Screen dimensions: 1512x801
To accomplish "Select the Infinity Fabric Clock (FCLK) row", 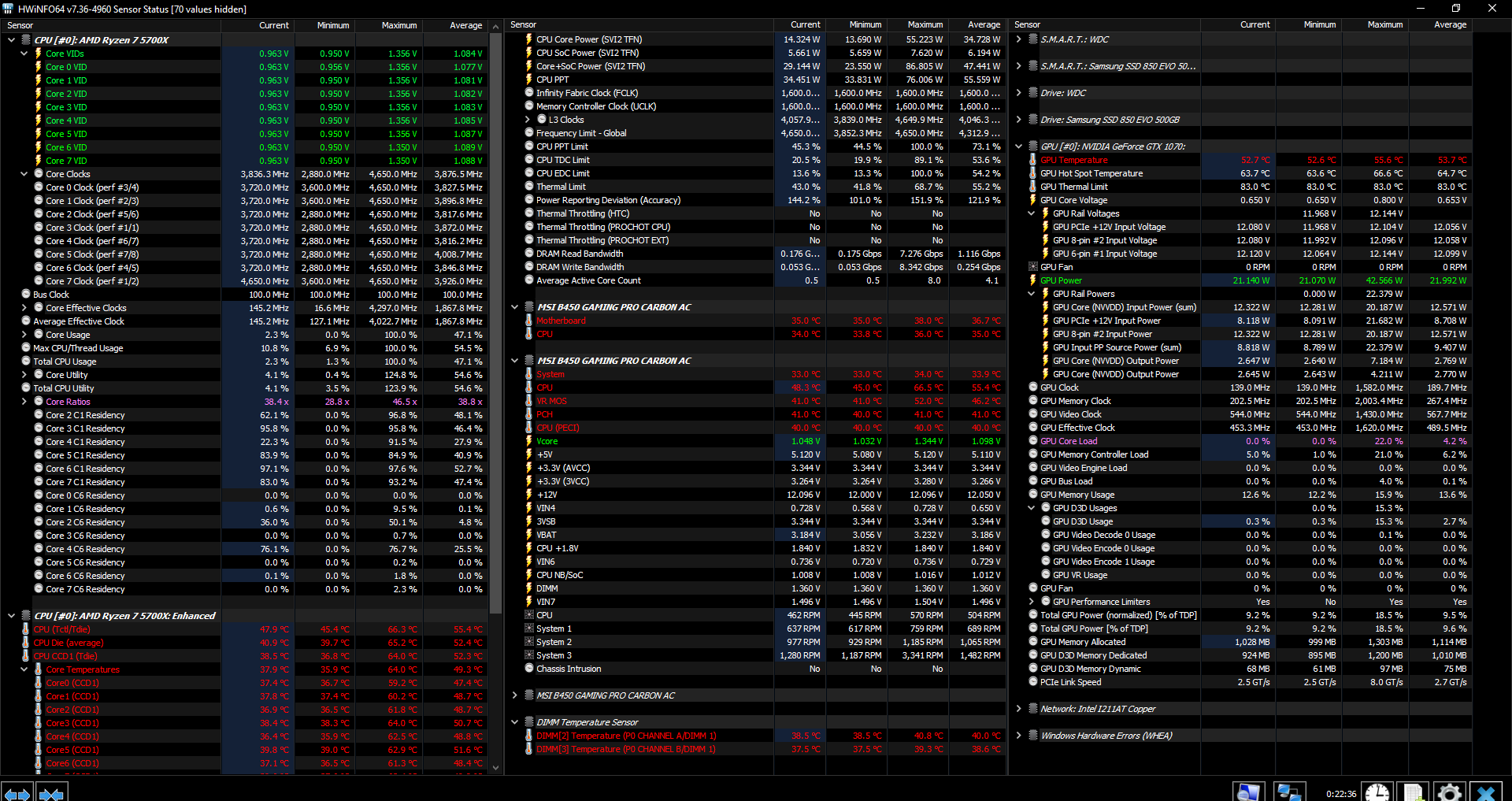I will 757,93.
